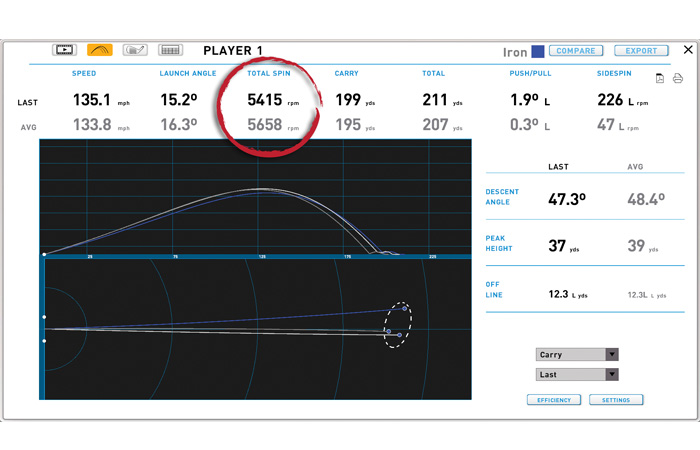
Task: Open the EFFICIENCY panel
Action: 553,400
